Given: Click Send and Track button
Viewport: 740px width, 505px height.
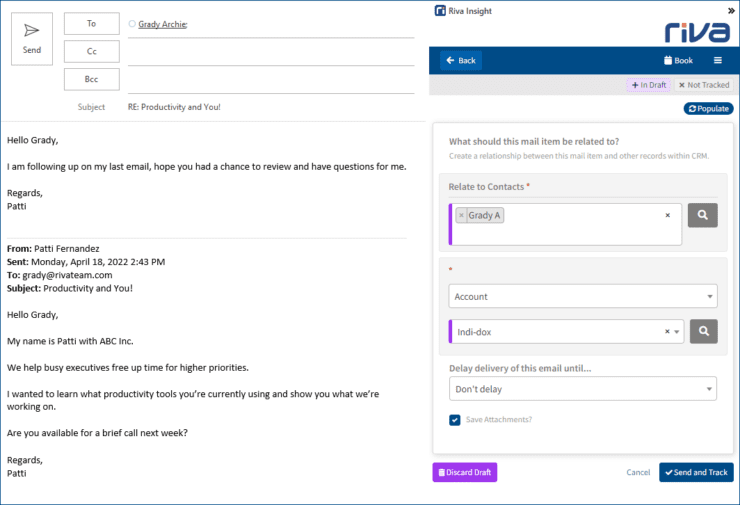Looking at the screenshot, I should [x=696, y=472].
